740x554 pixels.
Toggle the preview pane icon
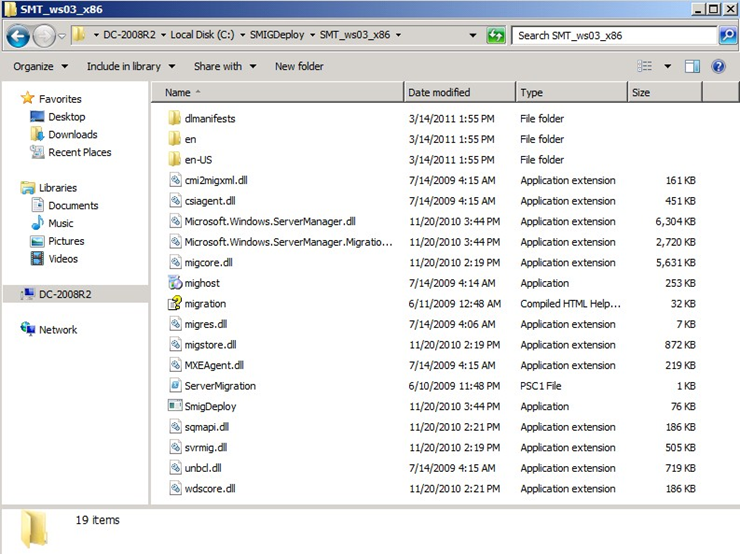click(x=692, y=67)
